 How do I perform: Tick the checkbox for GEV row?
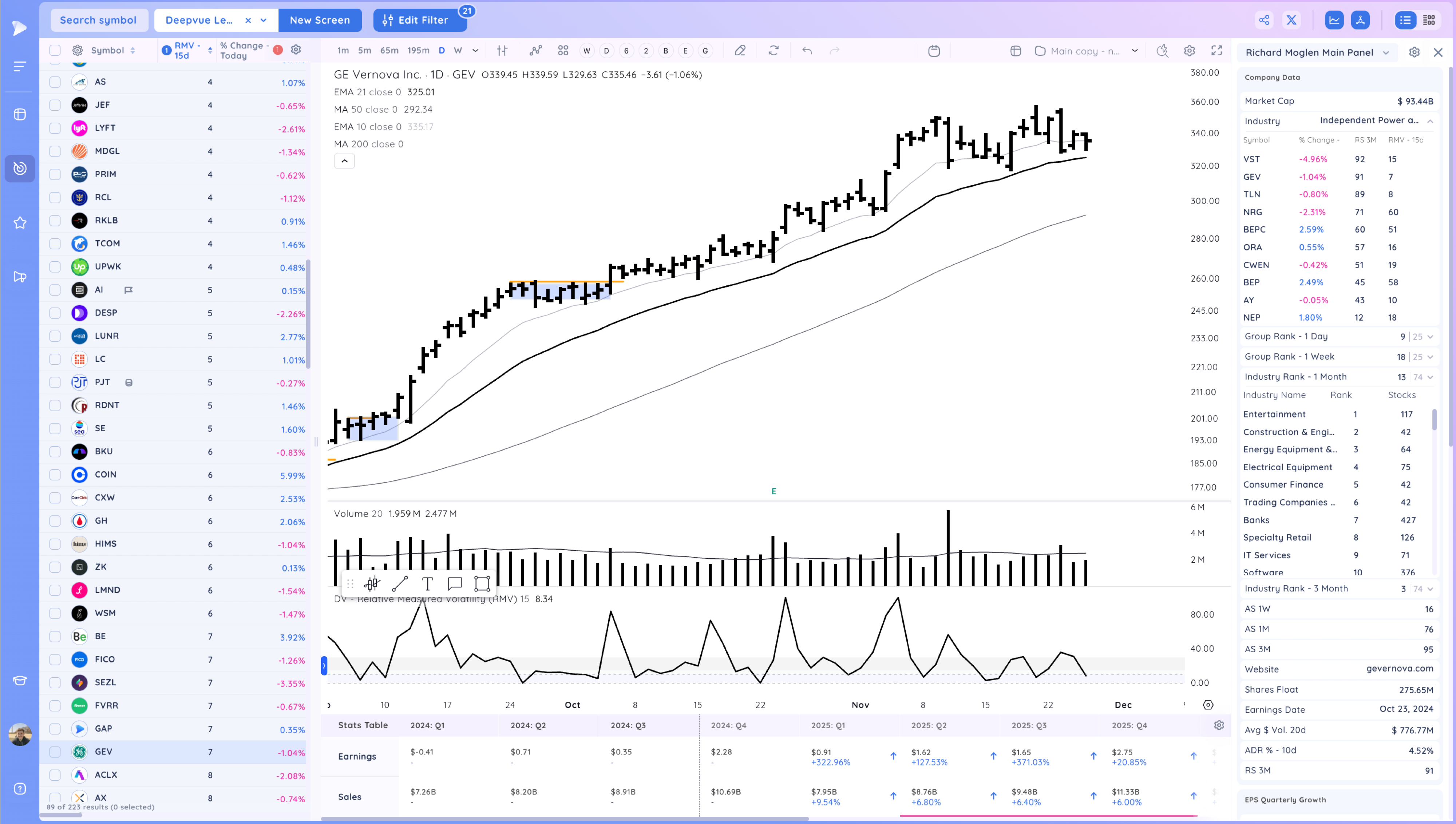pos(55,752)
